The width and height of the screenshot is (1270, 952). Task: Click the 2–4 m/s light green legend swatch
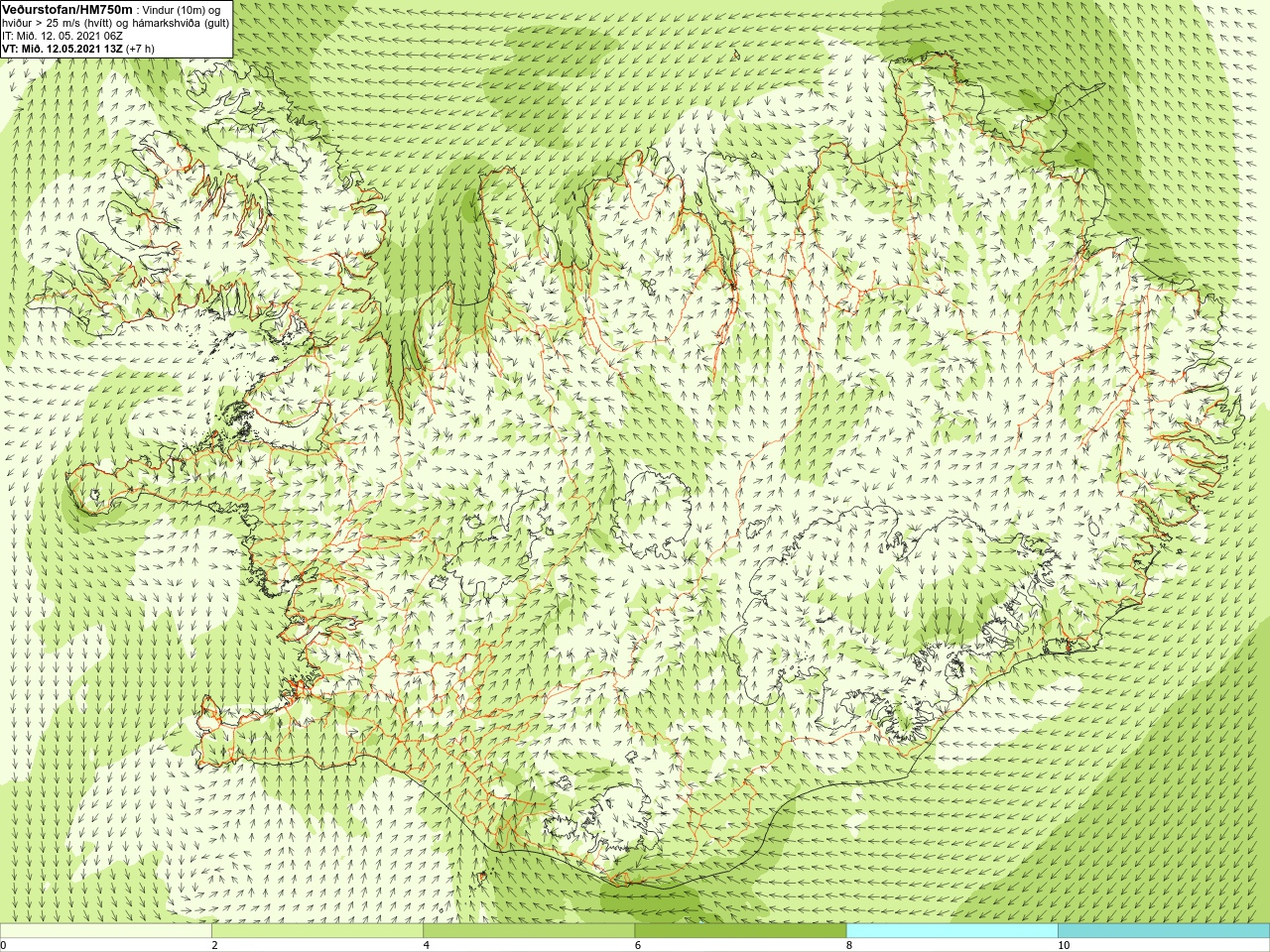pyautogui.click(x=317, y=931)
